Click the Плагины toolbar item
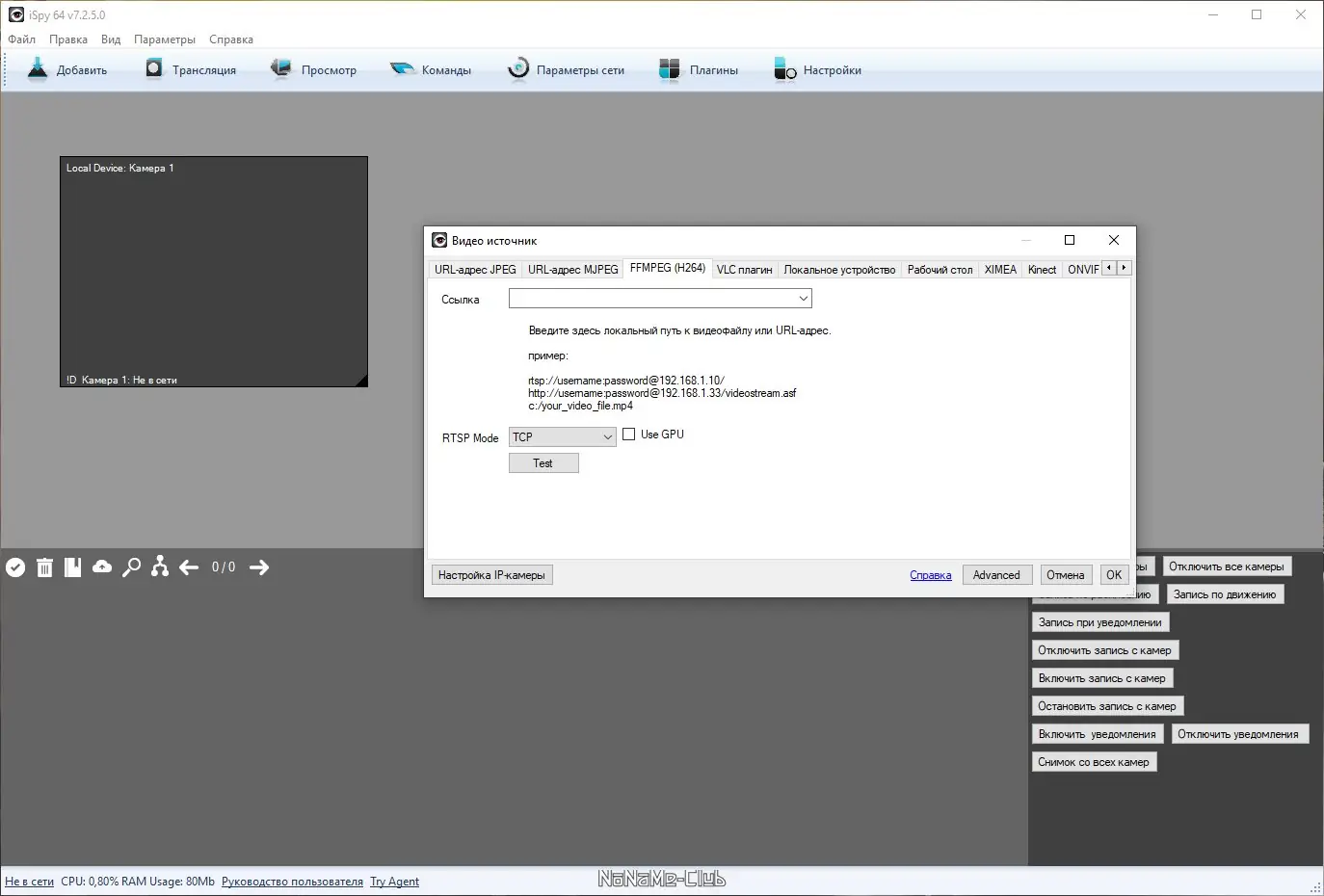The image size is (1324, 896). [699, 69]
